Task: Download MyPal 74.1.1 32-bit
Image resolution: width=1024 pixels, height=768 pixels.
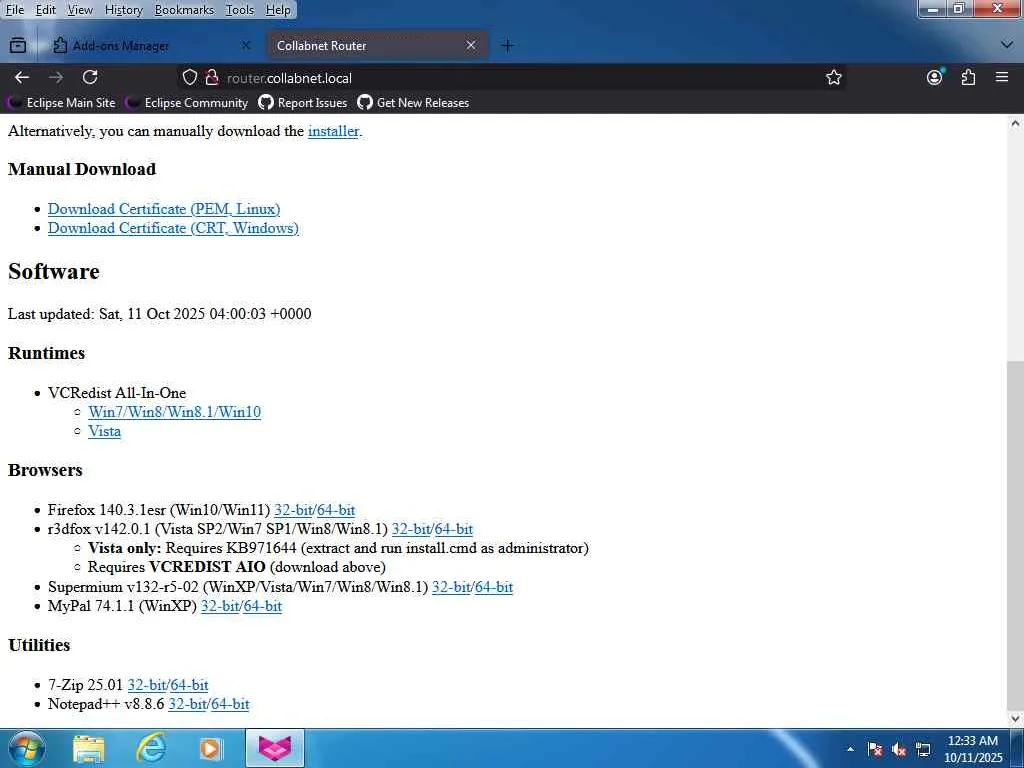Action: click(x=220, y=606)
